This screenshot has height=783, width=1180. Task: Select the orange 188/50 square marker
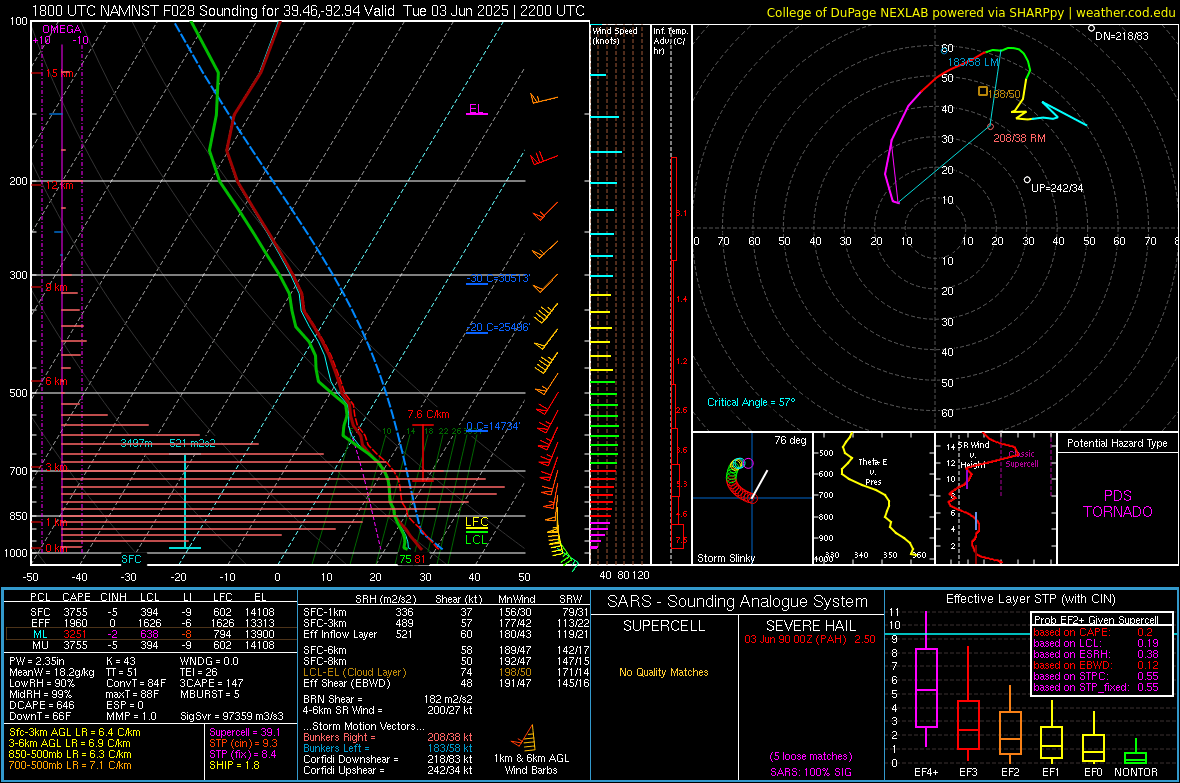983,91
